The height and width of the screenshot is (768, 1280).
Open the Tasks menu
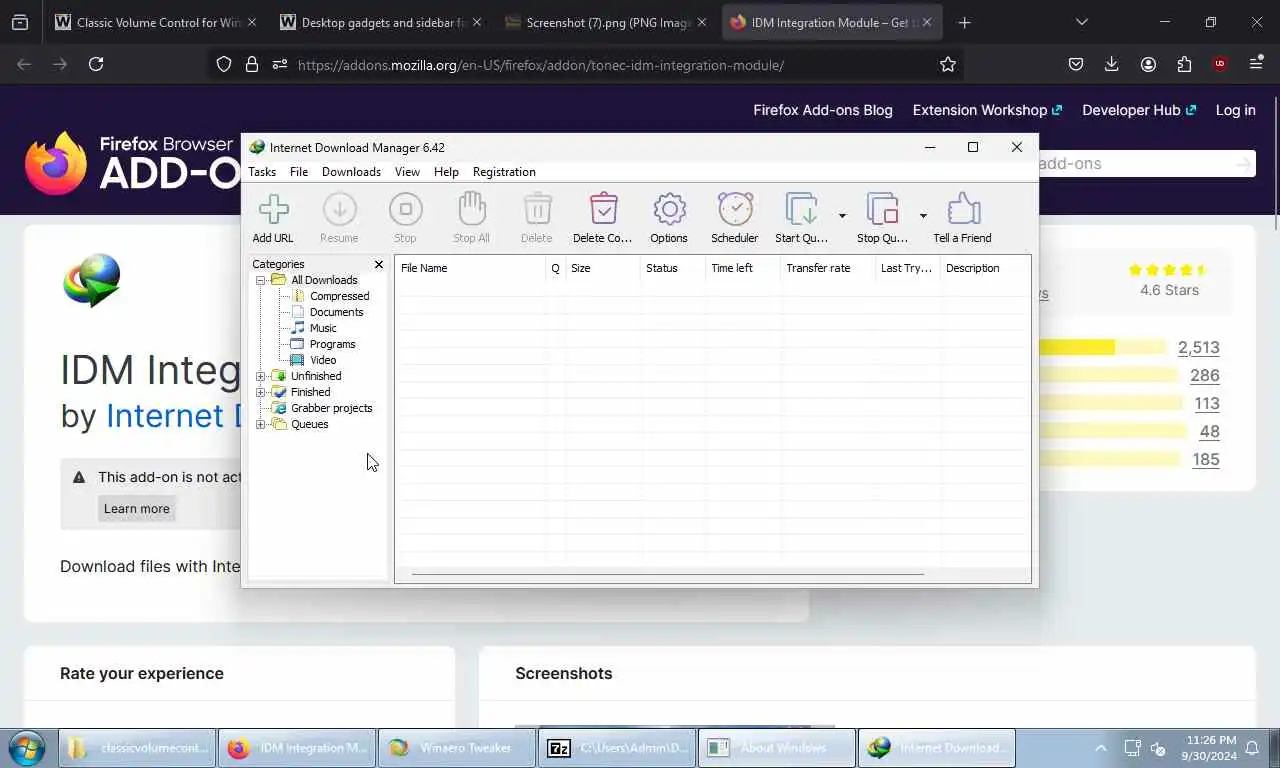tap(262, 172)
